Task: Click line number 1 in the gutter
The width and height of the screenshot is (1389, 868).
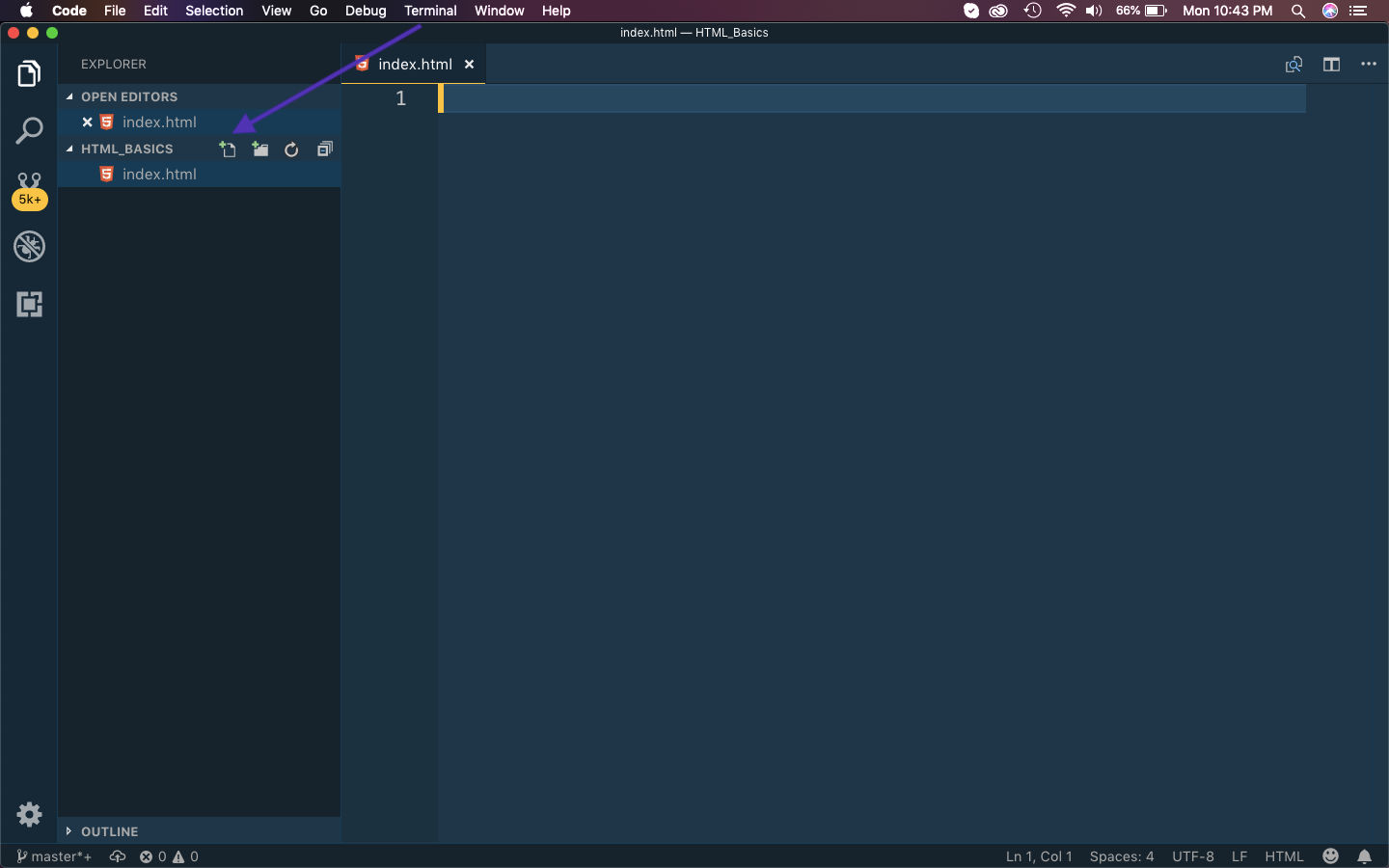Action: click(x=401, y=98)
